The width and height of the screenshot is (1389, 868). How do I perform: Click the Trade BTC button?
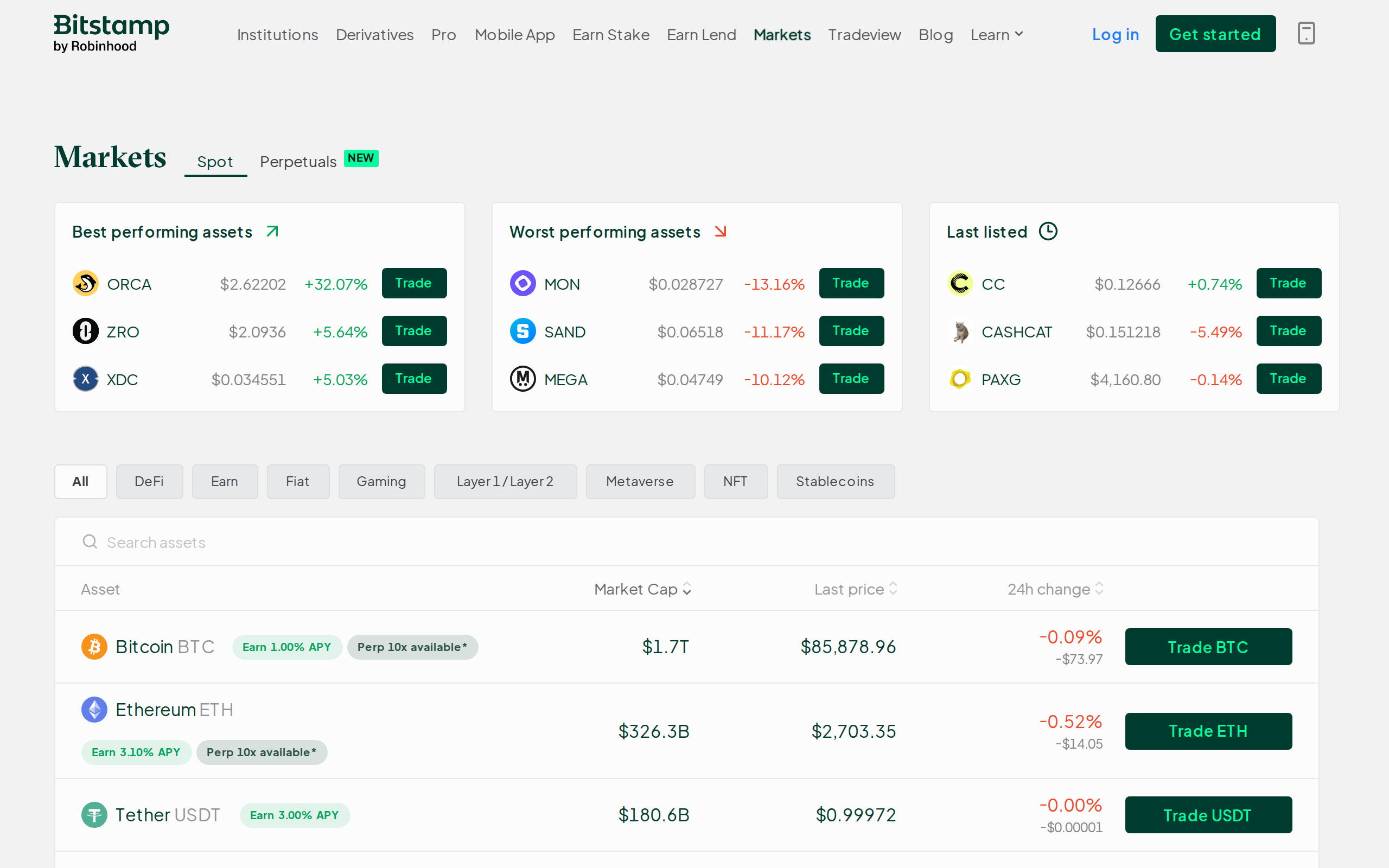[1208, 647]
